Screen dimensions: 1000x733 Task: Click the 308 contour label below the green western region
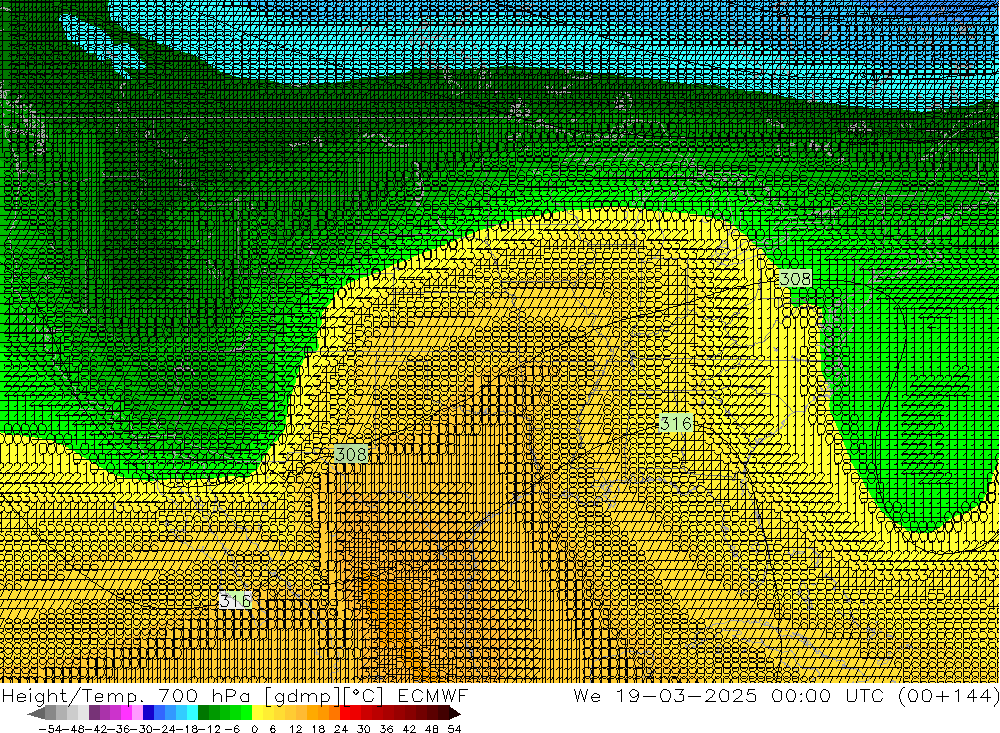tap(351, 454)
